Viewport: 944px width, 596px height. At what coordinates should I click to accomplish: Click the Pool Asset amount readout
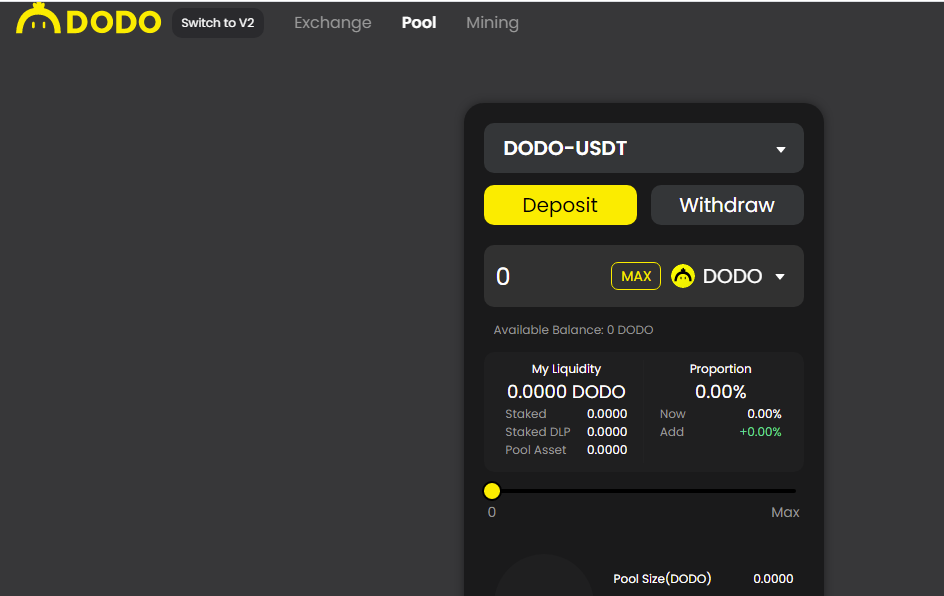[x=607, y=449]
